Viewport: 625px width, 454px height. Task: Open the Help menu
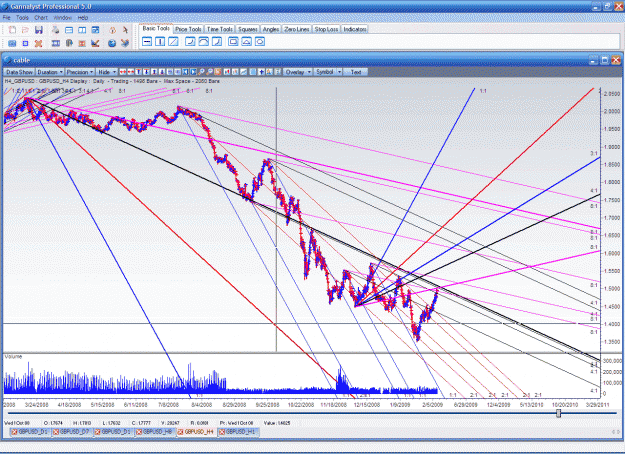83,18
